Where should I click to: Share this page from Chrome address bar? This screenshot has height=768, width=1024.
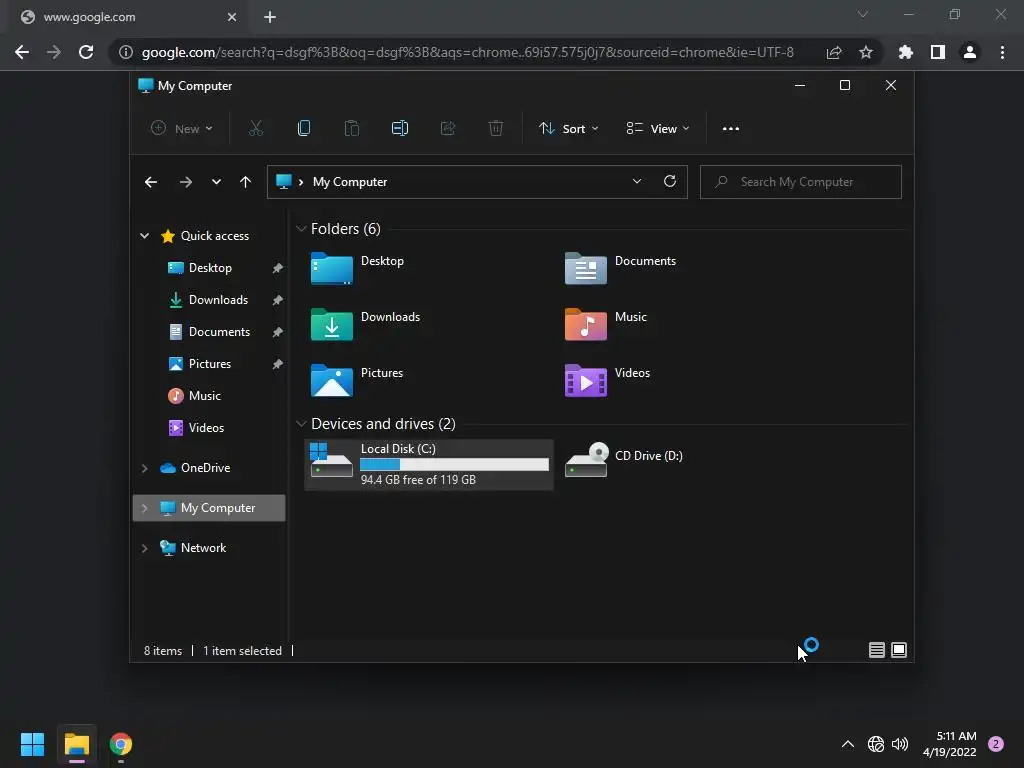click(x=834, y=52)
